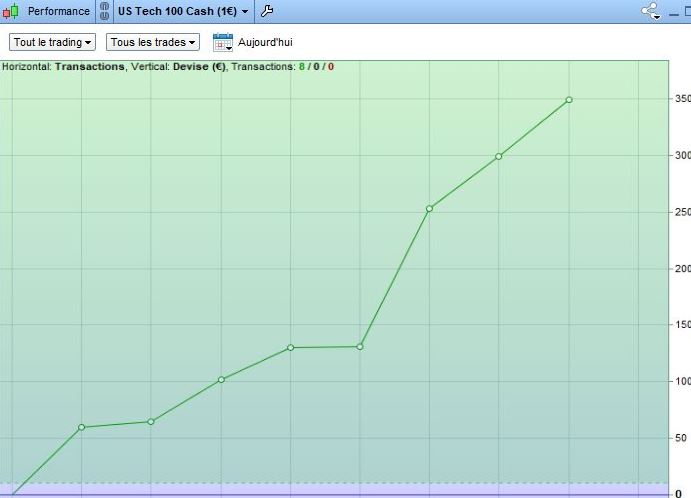Select the data point near 100
Viewport: 691px width, 498px height.
coord(221,379)
